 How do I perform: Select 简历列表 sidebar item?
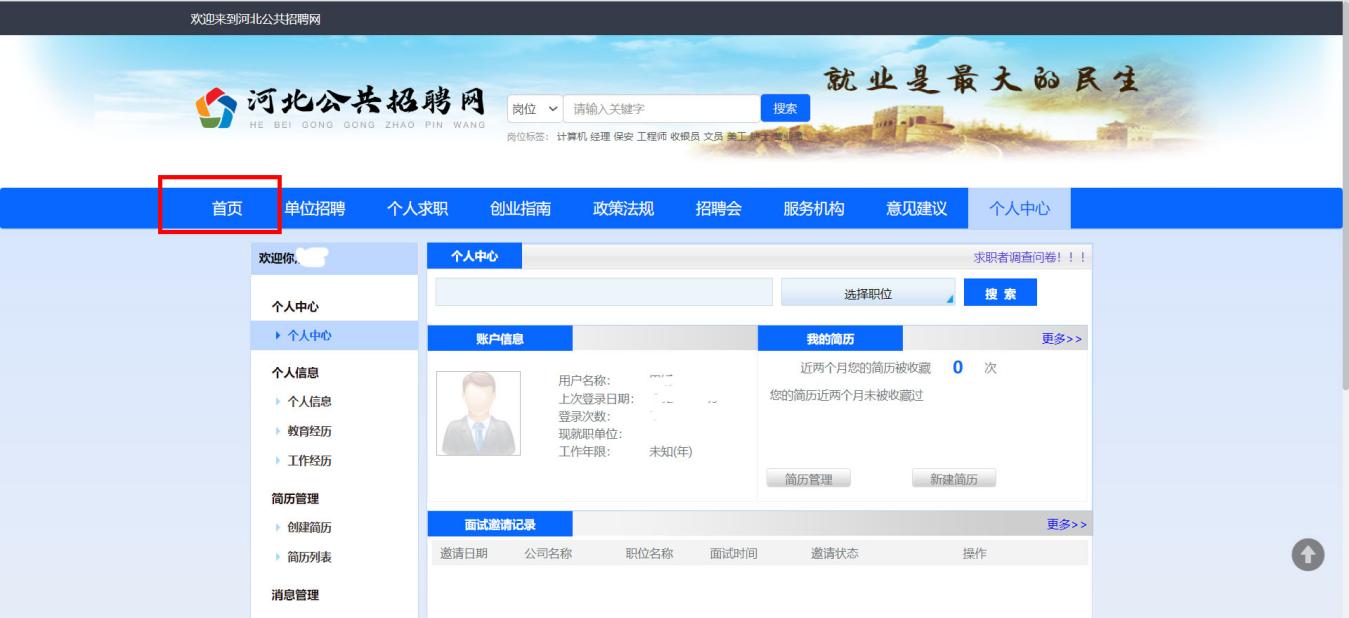tap(309, 558)
